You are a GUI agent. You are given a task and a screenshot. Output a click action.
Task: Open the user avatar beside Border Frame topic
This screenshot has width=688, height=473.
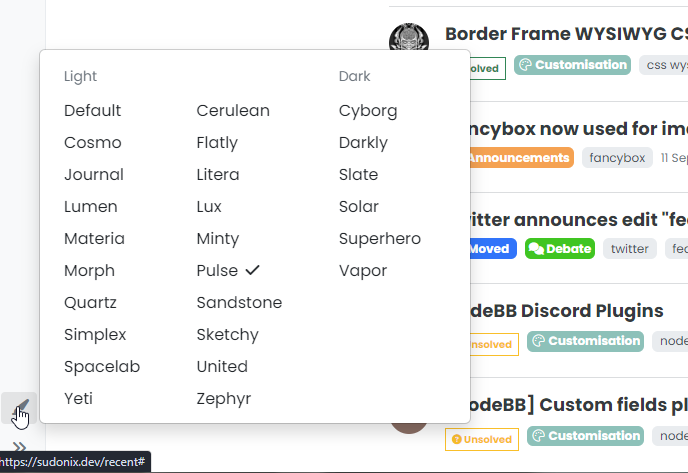click(408, 41)
